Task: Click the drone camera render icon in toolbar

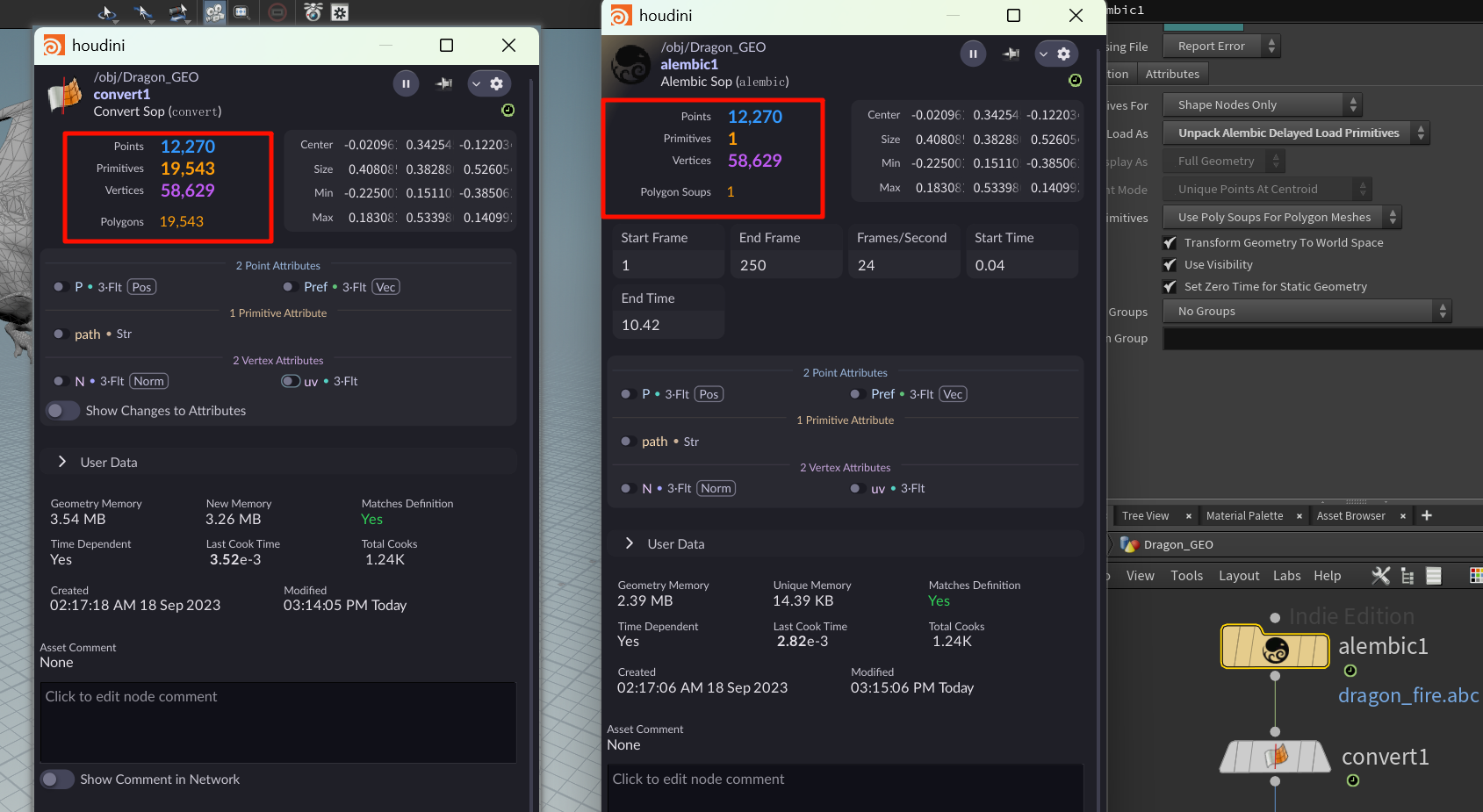Action: click(313, 12)
